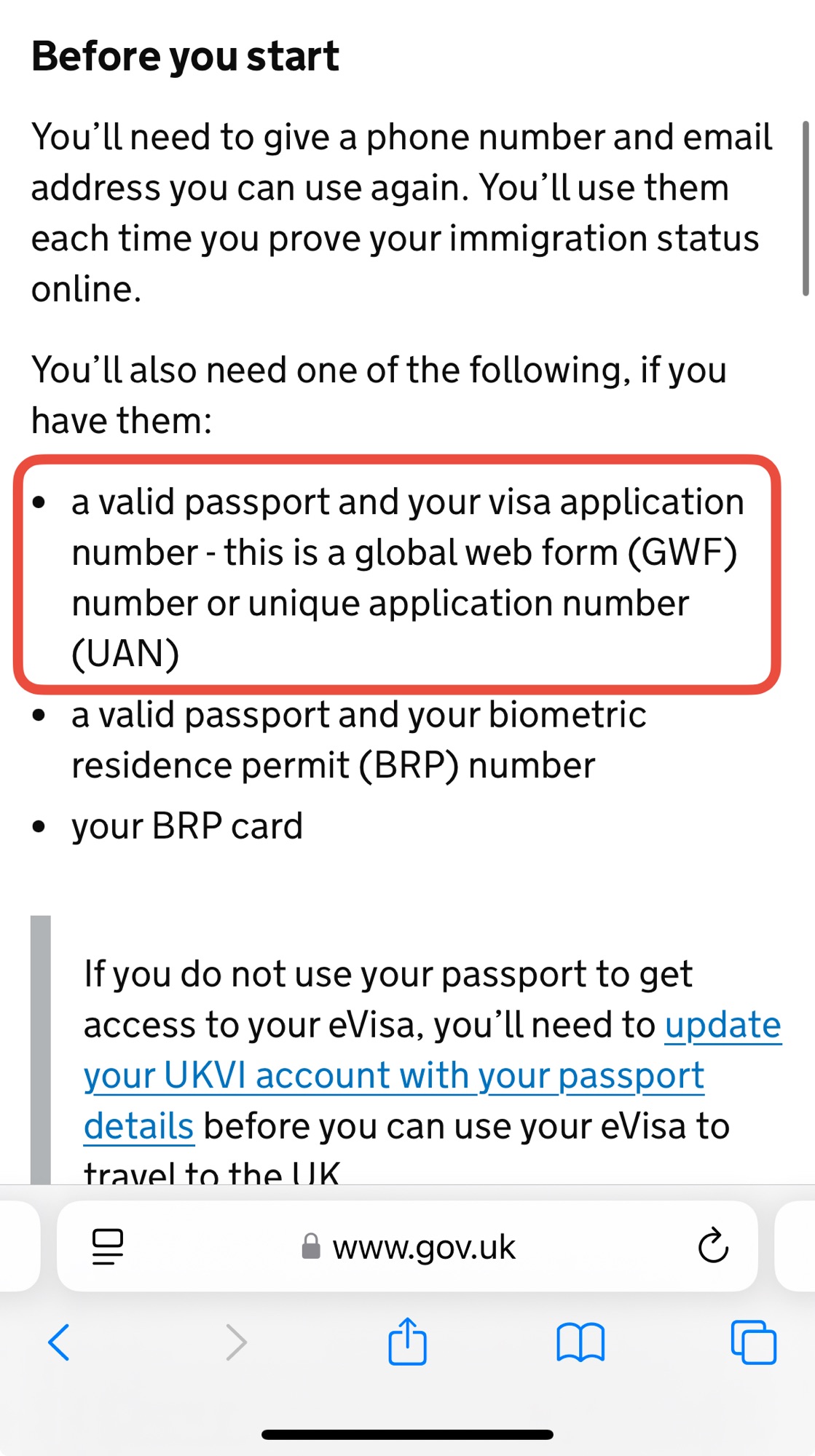Tap the next tab edge right of address bar

tap(795, 1246)
